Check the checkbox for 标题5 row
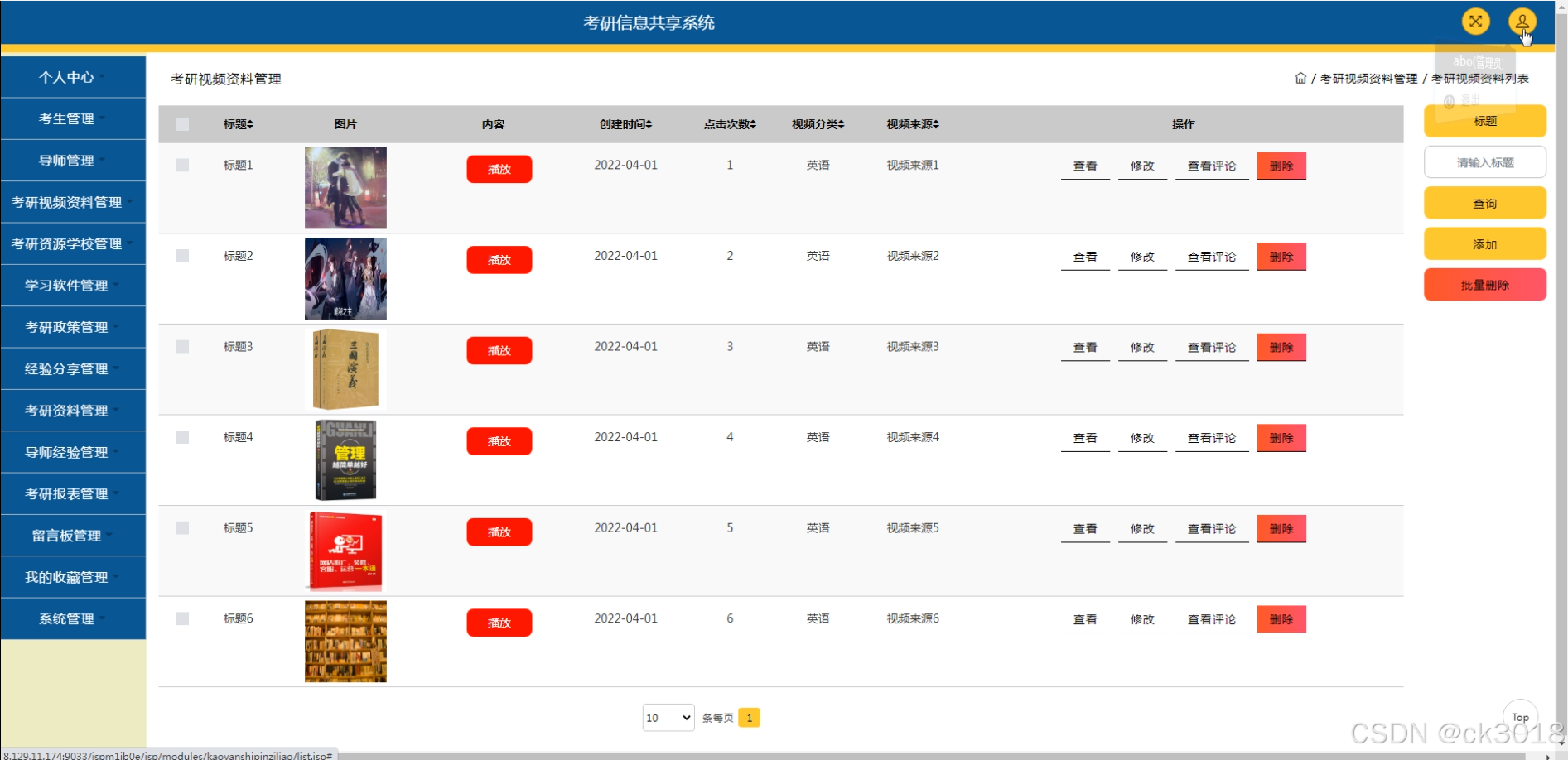Image resolution: width=1568 pixels, height=760 pixels. click(182, 527)
